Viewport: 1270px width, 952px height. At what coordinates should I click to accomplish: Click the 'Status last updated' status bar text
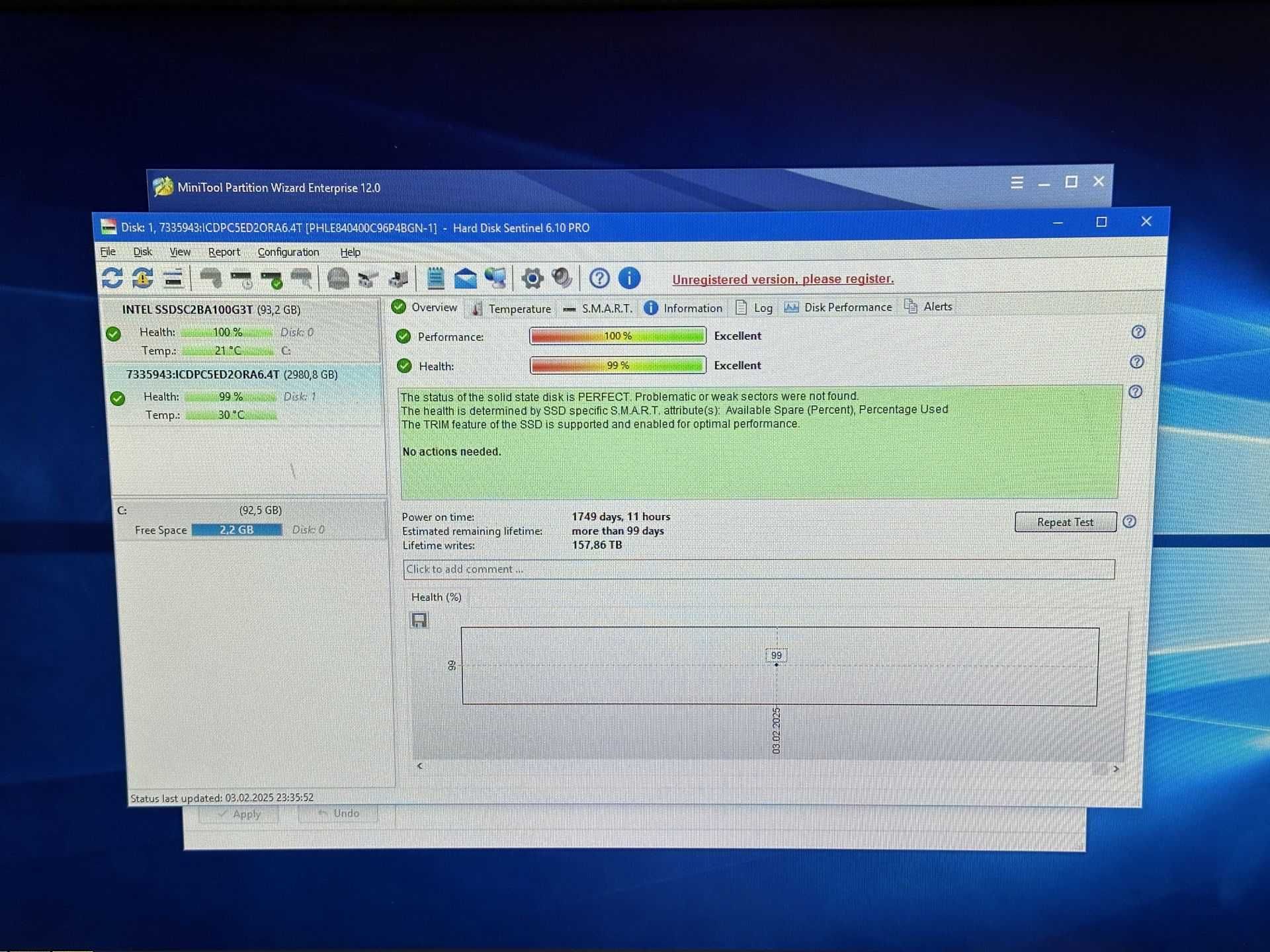[x=222, y=798]
